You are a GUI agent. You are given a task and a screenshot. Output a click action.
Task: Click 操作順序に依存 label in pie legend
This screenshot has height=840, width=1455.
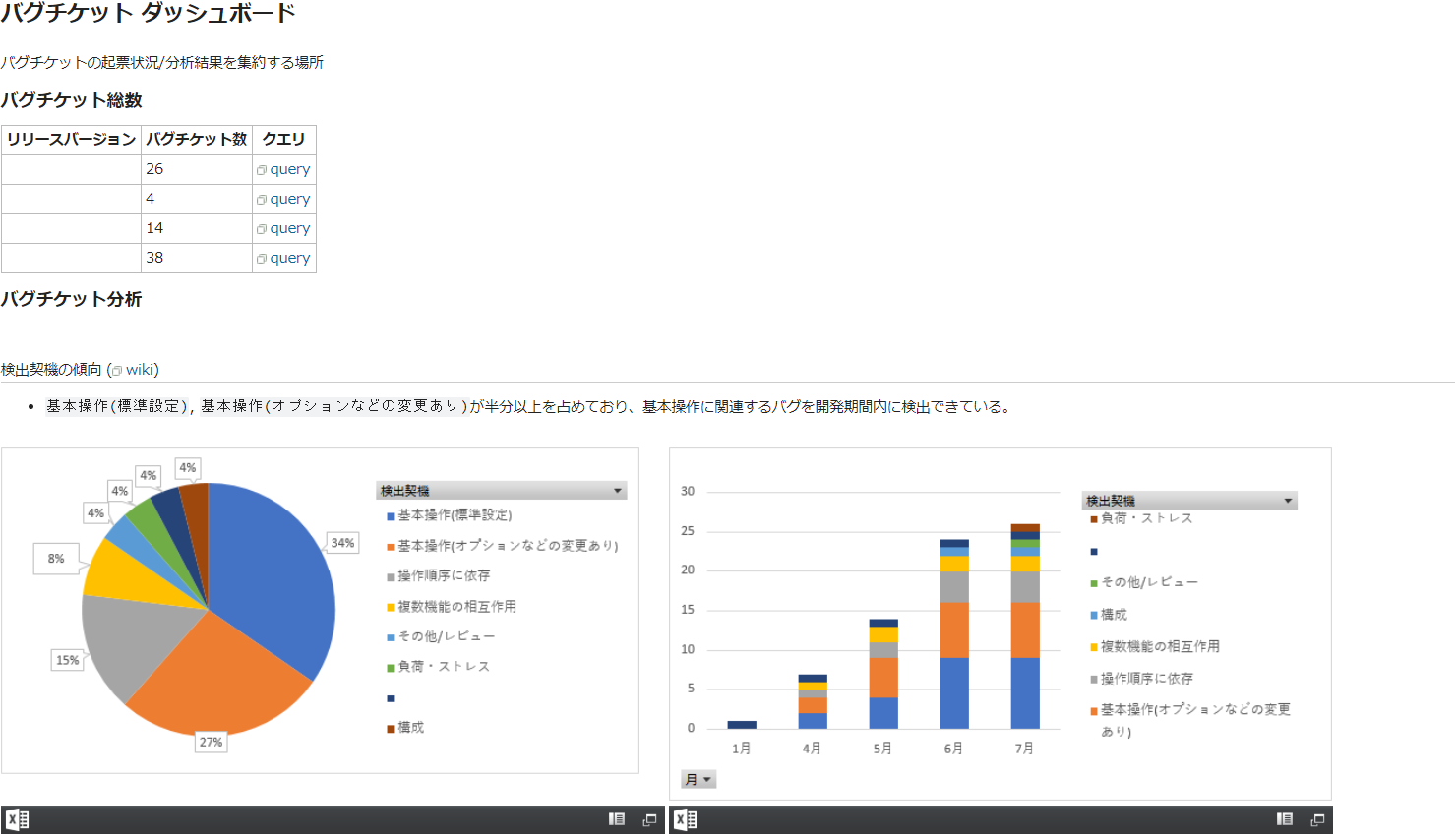point(444,576)
